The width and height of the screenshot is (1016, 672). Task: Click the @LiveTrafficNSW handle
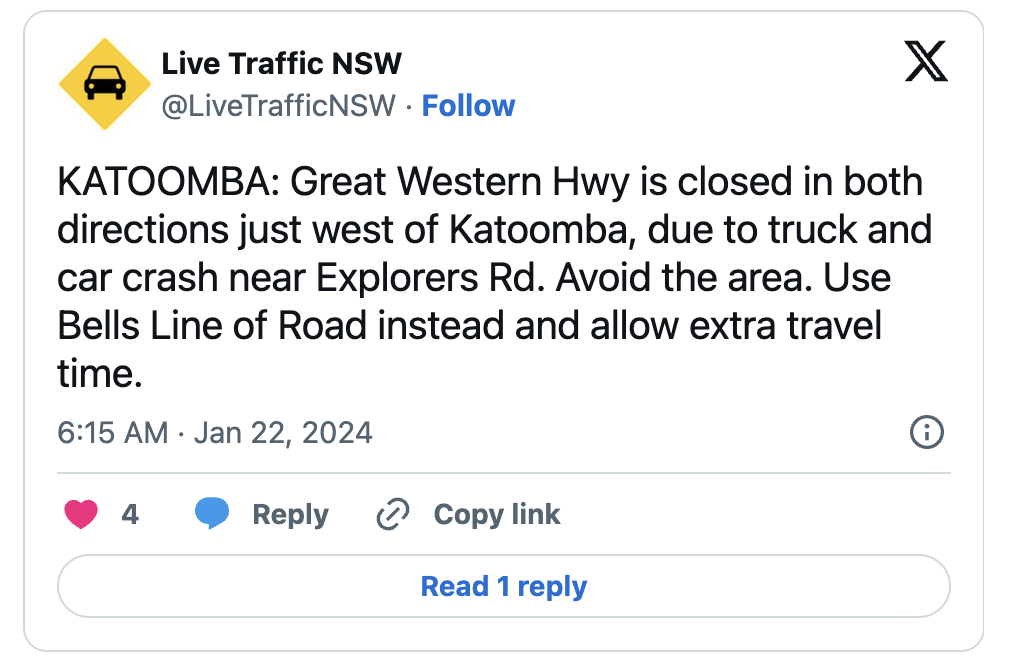tap(278, 106)
